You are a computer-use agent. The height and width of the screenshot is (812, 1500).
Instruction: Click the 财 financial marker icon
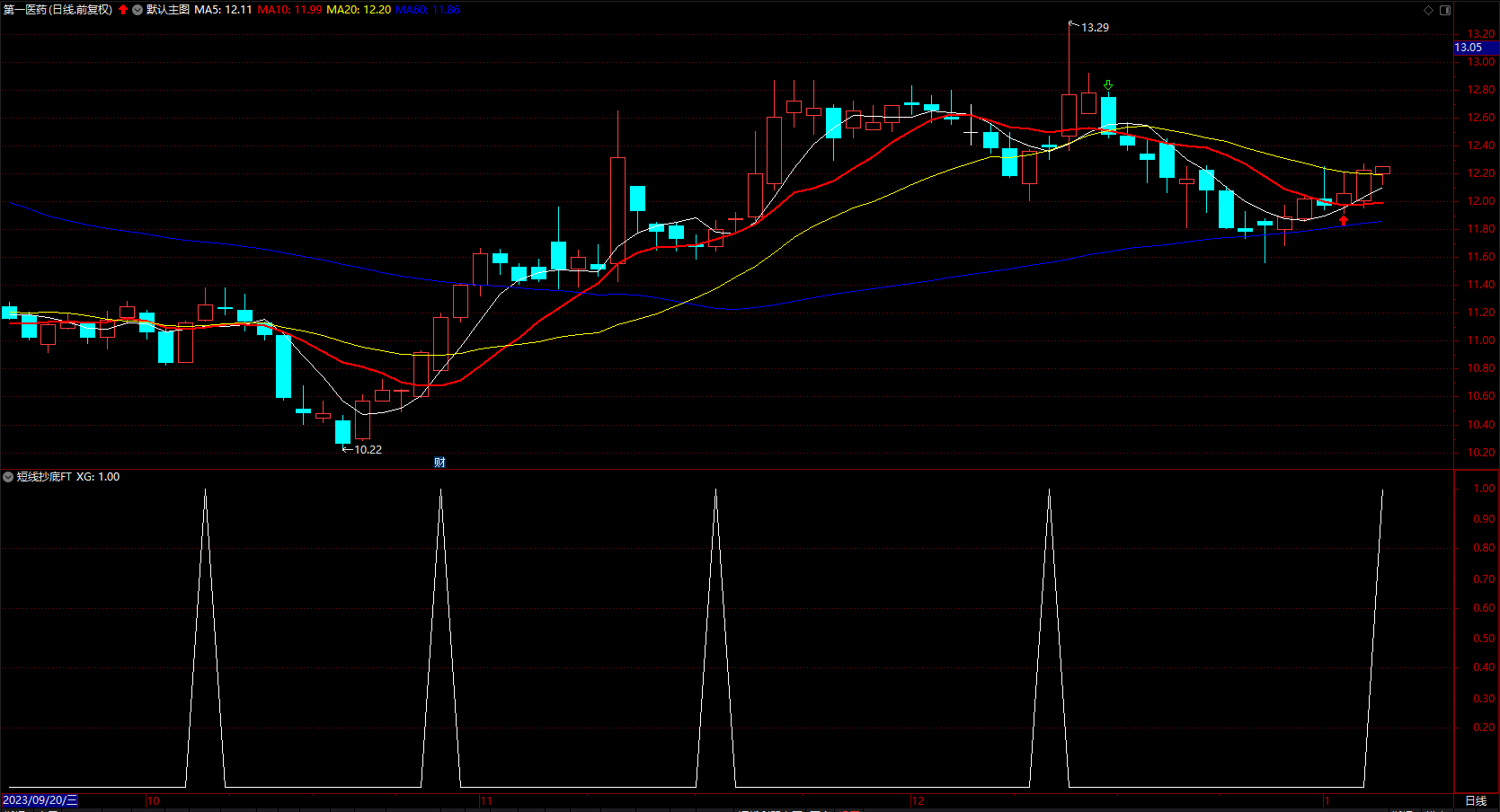click(x=439, y=463)
